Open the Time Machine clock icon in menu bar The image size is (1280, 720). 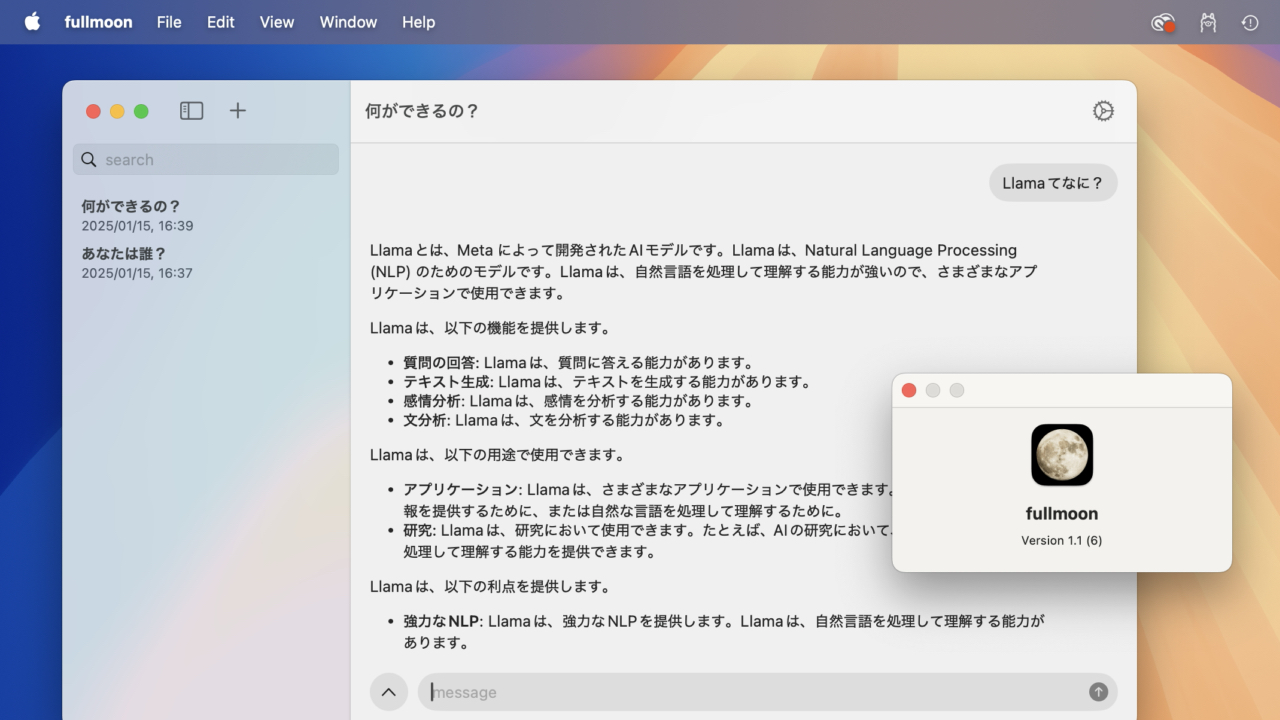click(x=1250, y=22)
